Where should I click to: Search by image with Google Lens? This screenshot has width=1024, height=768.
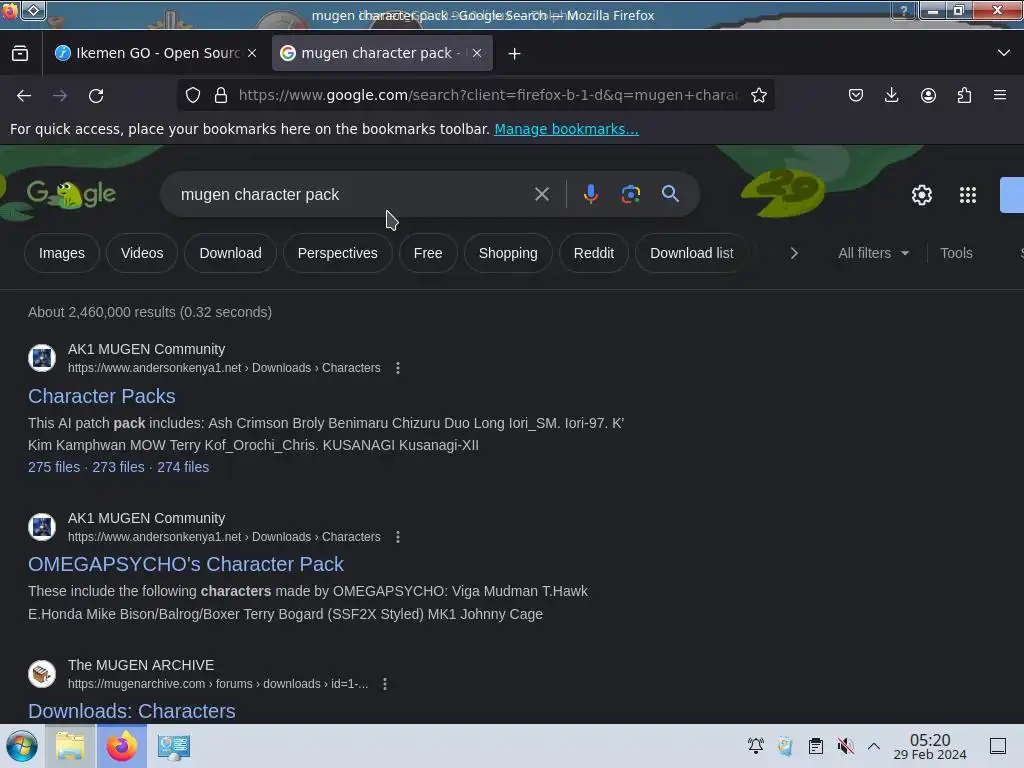tap(630, 194)
